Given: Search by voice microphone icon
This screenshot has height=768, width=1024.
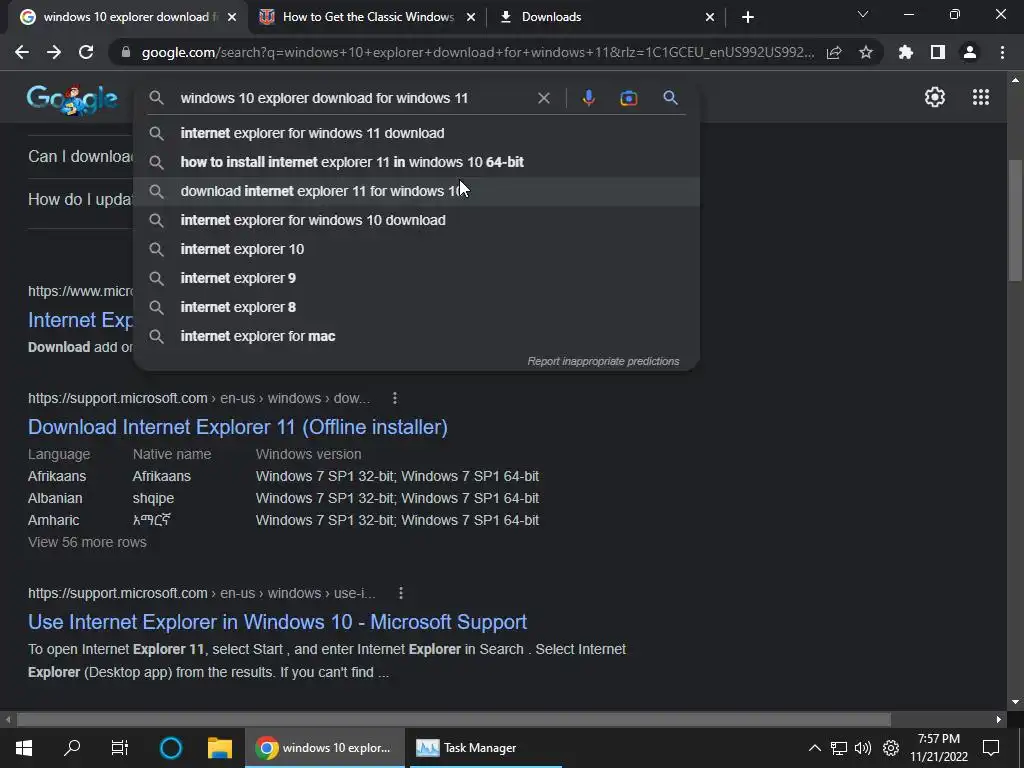Looking at the screenshot, I should (x=588, y=98).
